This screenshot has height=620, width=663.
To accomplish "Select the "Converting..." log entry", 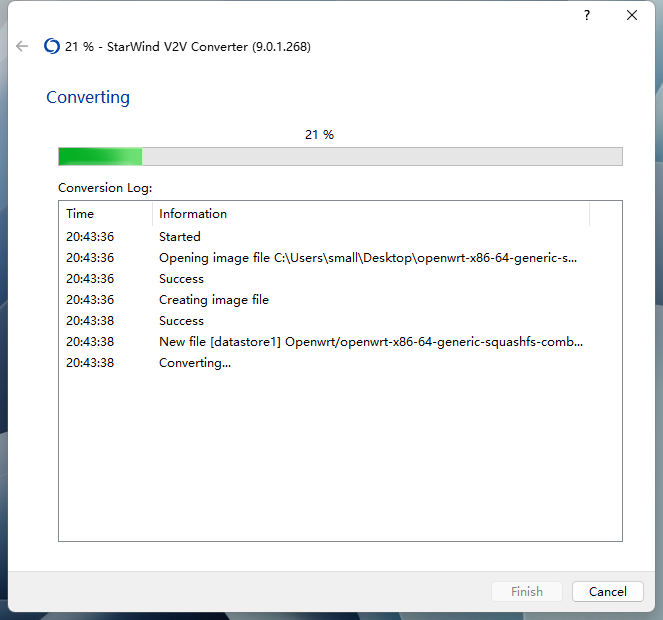I will point(195,363).
